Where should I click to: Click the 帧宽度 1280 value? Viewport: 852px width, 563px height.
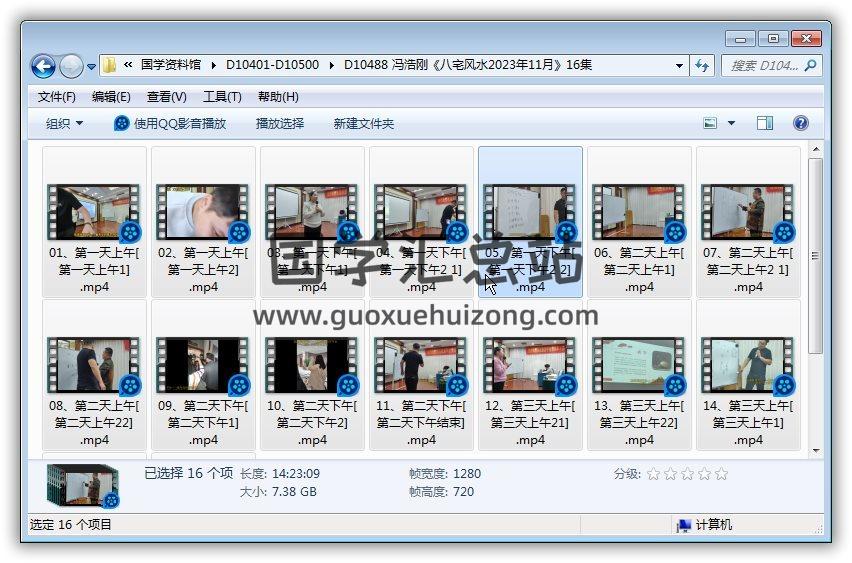point(467,474)
